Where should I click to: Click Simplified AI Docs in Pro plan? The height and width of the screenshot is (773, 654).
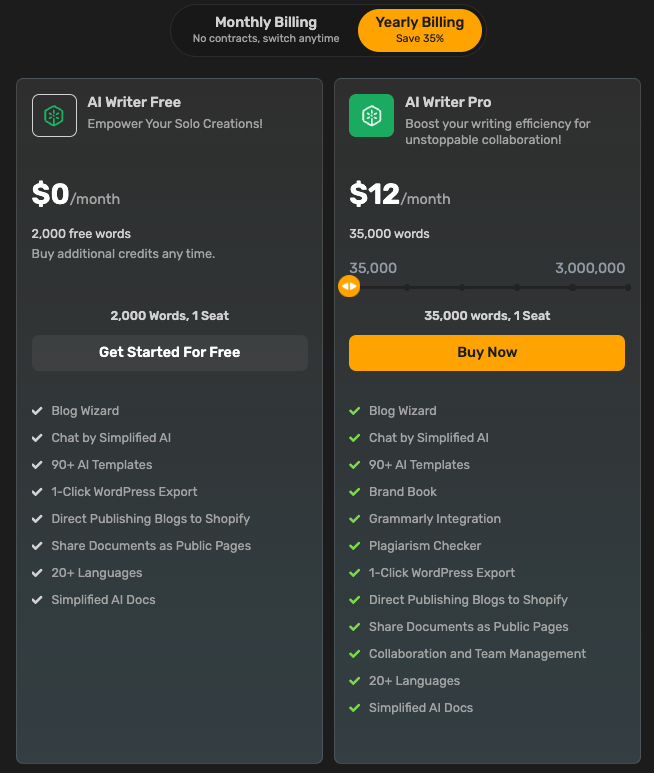point(421,708)
